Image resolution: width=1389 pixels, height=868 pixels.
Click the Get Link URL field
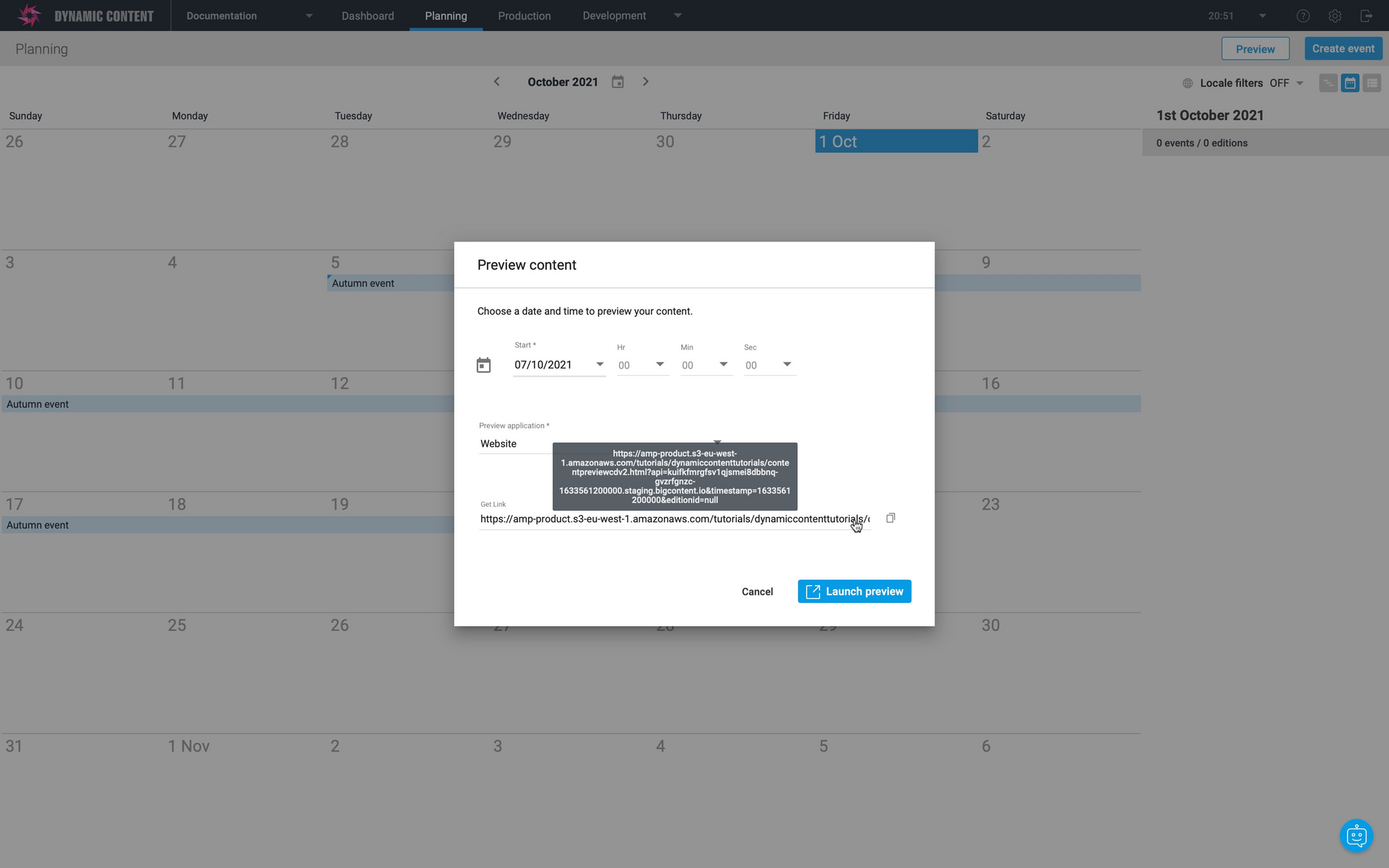[674, 519]
